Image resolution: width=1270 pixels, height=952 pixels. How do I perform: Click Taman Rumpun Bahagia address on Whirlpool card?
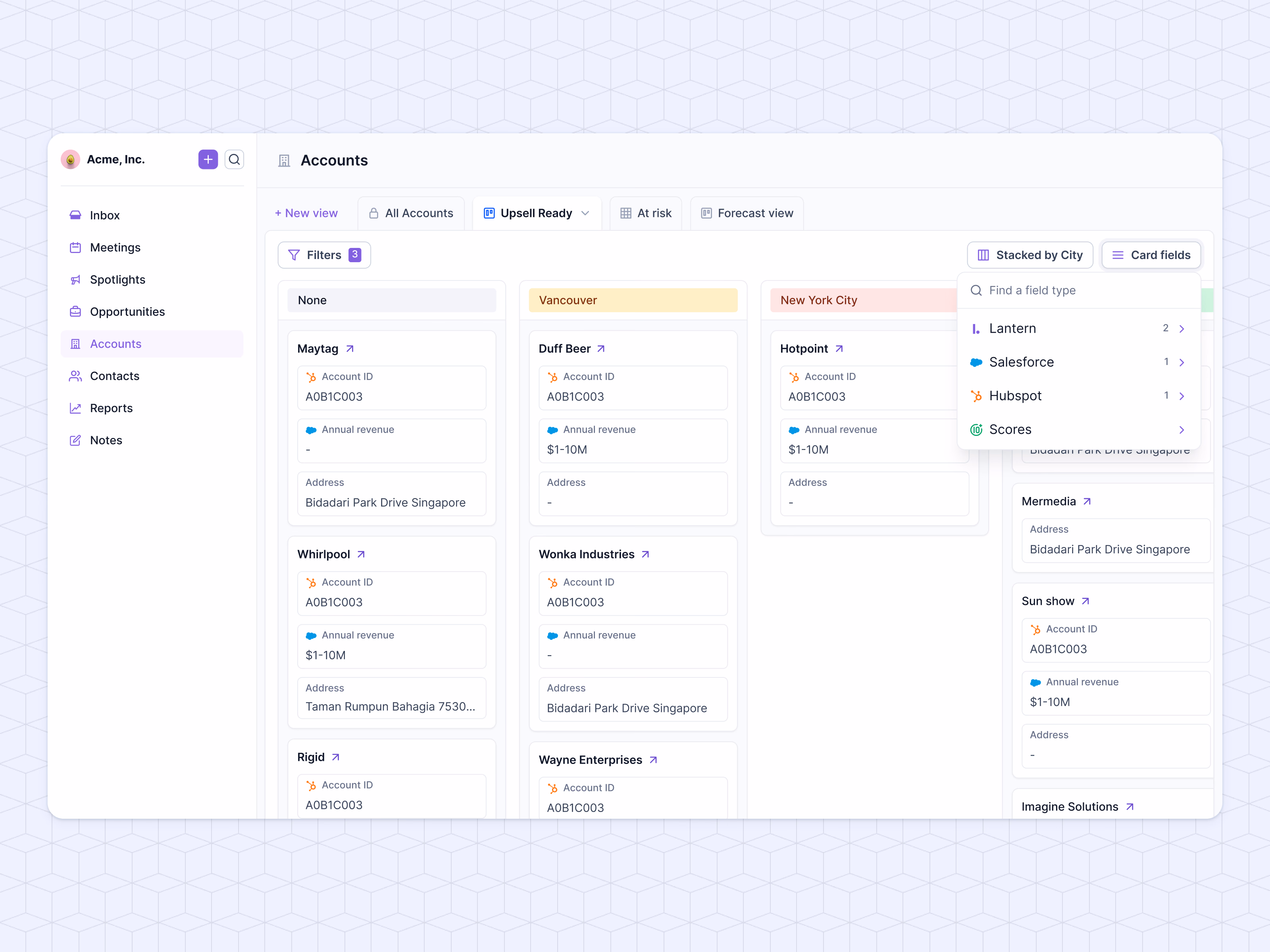391,707
